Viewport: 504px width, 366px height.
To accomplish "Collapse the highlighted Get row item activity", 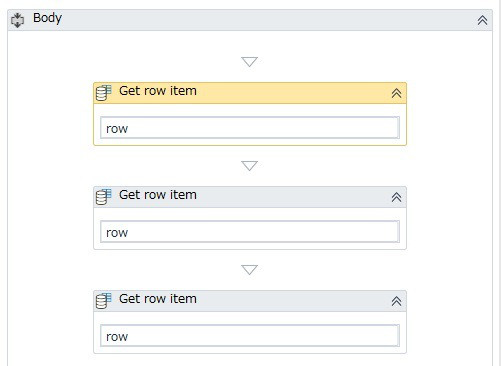I will pyautogui.click(x=396, y=93).
